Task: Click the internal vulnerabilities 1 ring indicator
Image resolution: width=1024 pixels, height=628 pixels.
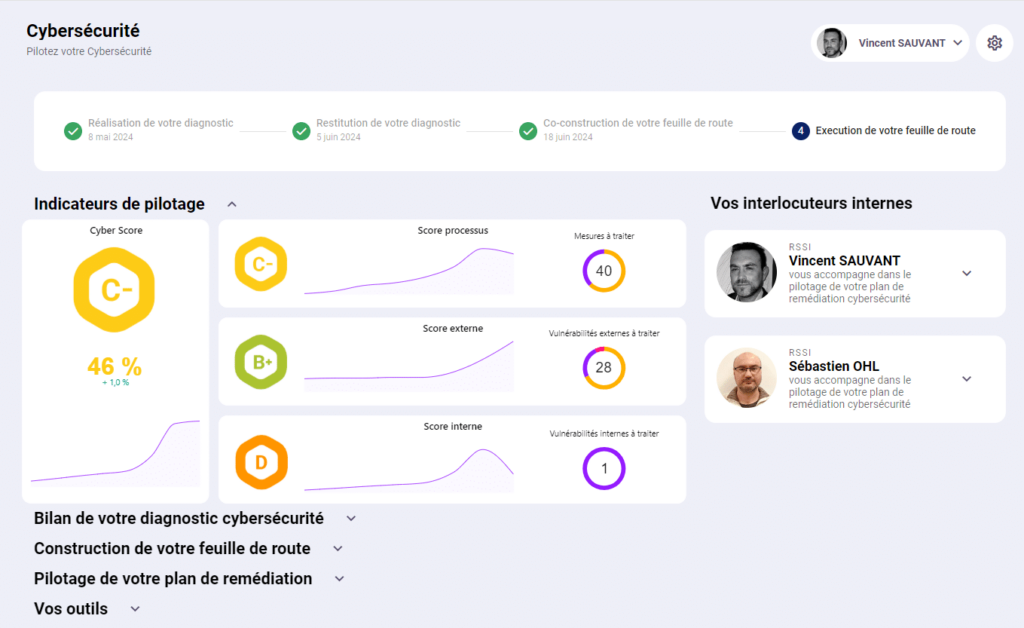Action: coord(604,468)
